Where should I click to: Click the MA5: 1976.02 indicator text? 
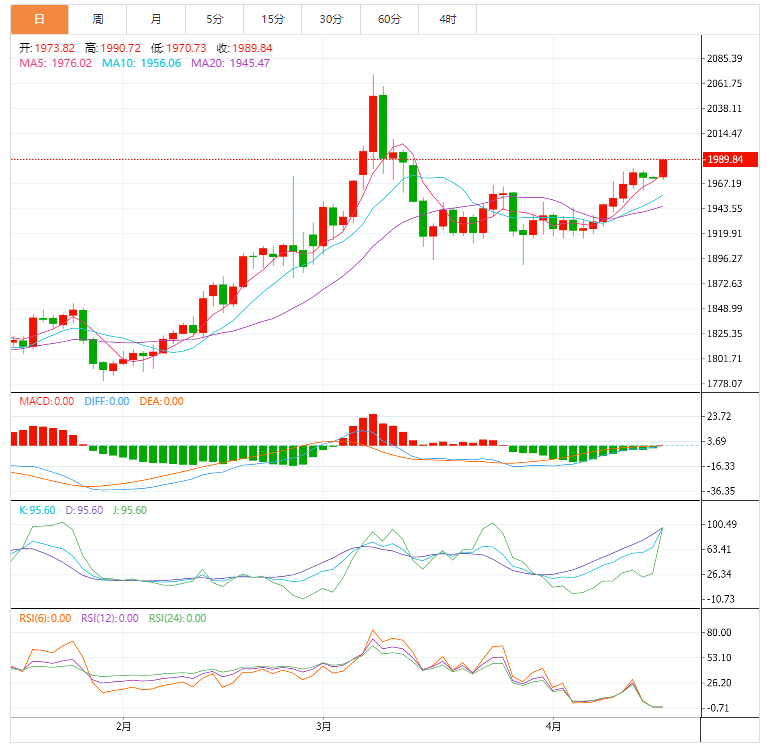(x=55, y=63)
